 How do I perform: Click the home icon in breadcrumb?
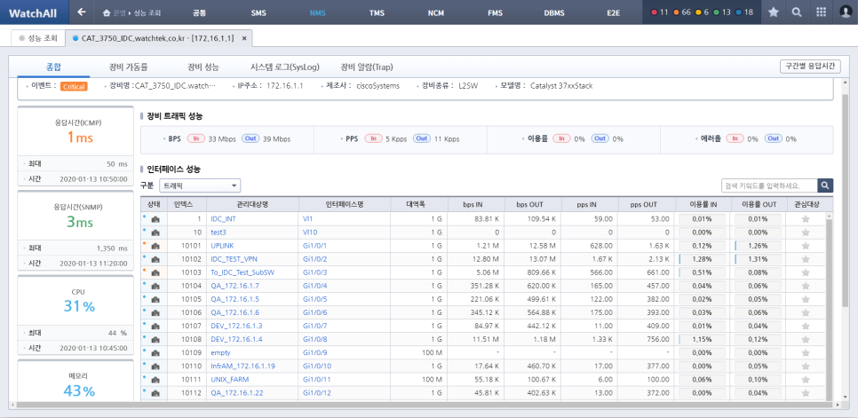pyautogui.click(x=107, y=12)
